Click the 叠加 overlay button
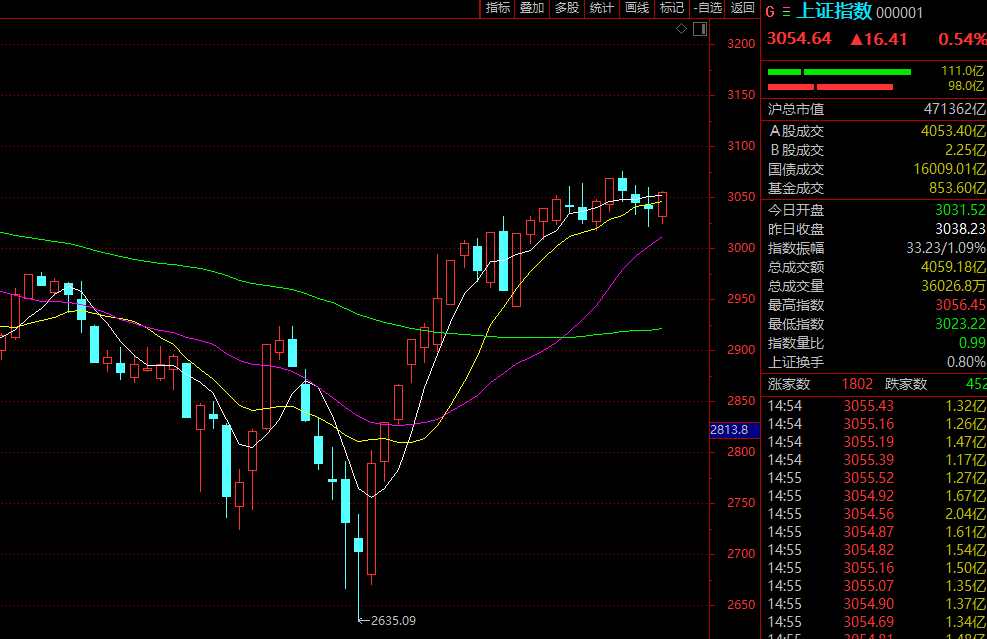The width and height of the screenshot is (987, 639). click(532, 8)
